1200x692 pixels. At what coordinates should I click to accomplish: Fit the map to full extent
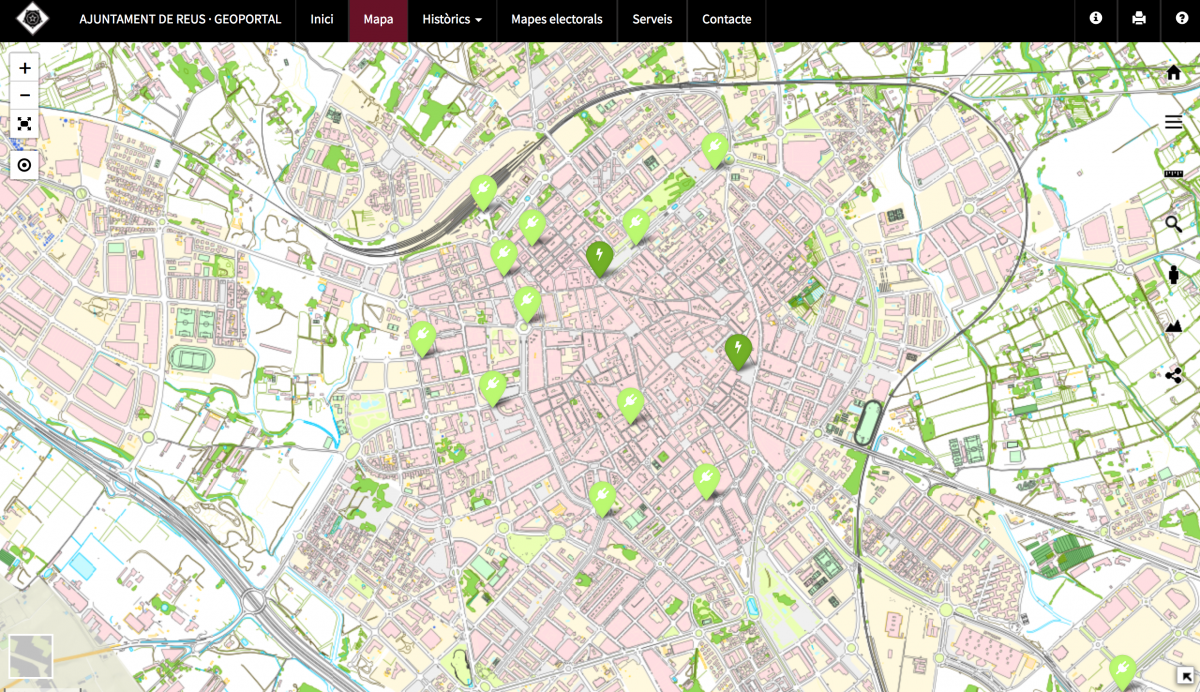25,123
